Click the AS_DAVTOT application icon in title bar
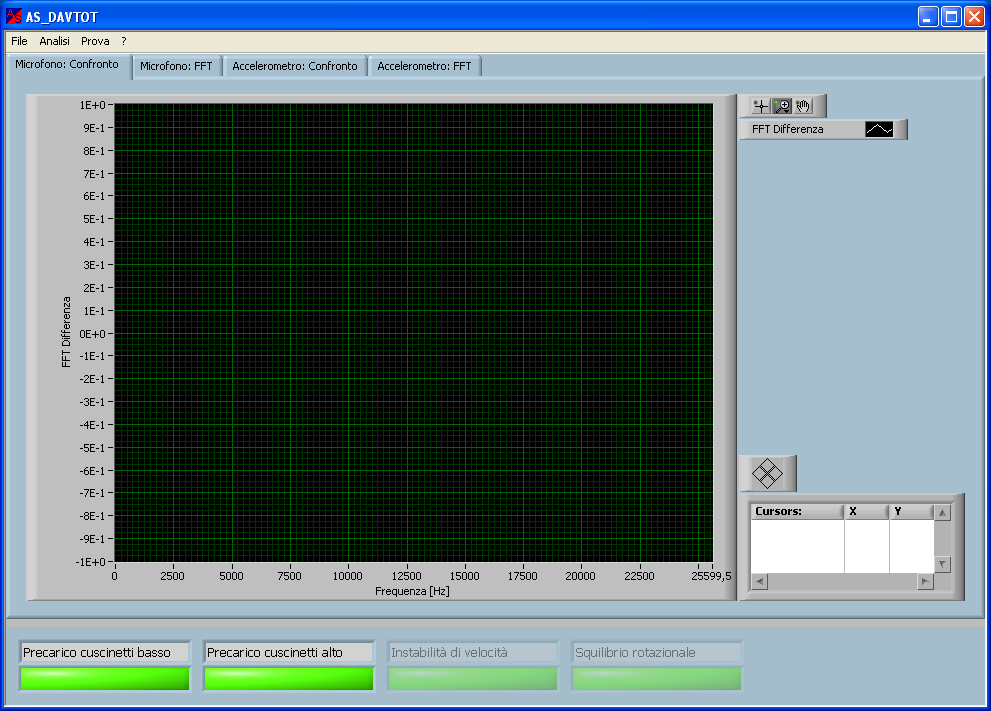The height and width of the screenshot is (711, 991). (x=14, y=16)
